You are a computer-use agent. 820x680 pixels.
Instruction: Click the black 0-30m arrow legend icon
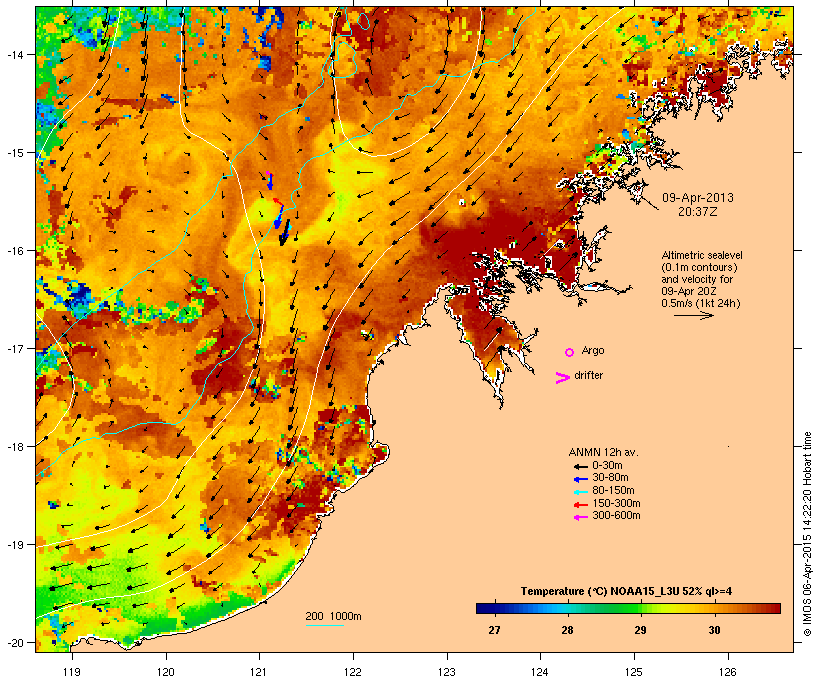(x=580, y=466)
